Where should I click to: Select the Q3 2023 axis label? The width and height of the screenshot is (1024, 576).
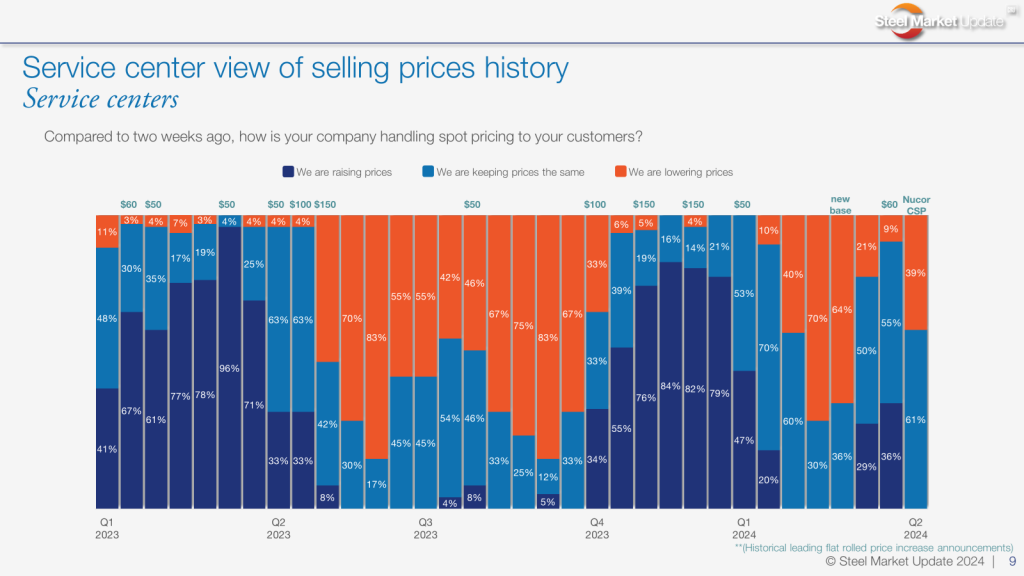pos(425,528)
